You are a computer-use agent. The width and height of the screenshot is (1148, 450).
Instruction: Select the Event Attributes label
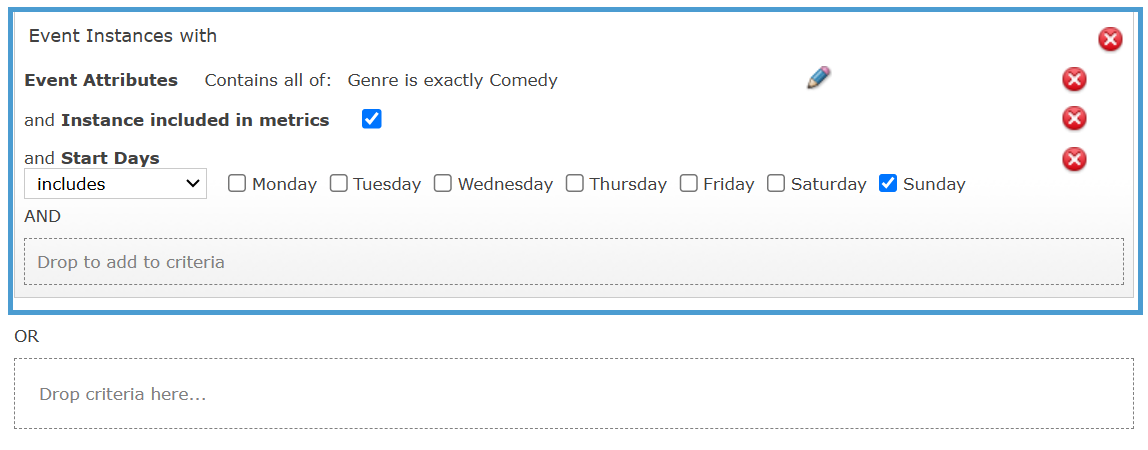(101, 80)
